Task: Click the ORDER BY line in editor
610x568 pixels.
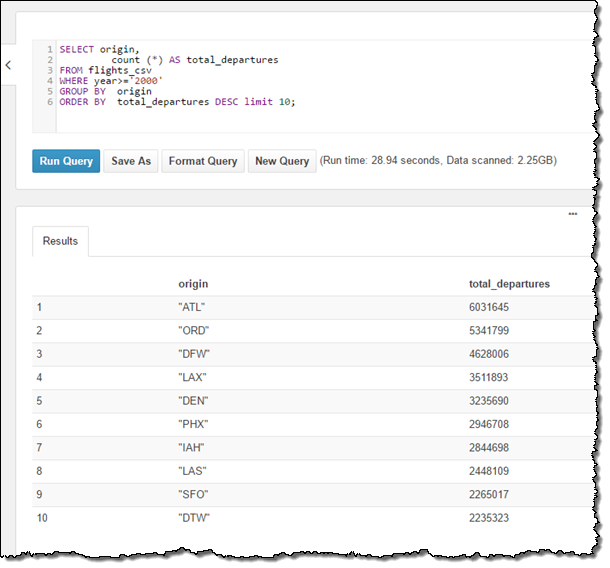Action: coord(177,102)
